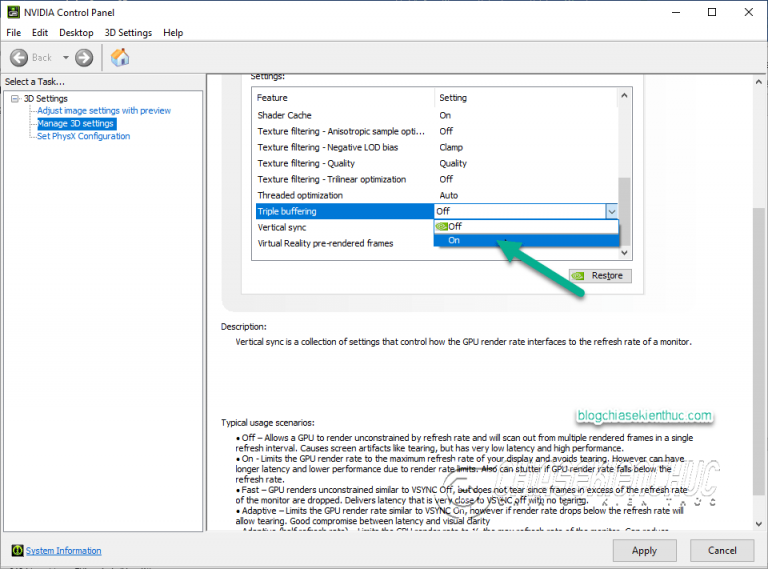Open the System Information link

(x=64, y=551)
